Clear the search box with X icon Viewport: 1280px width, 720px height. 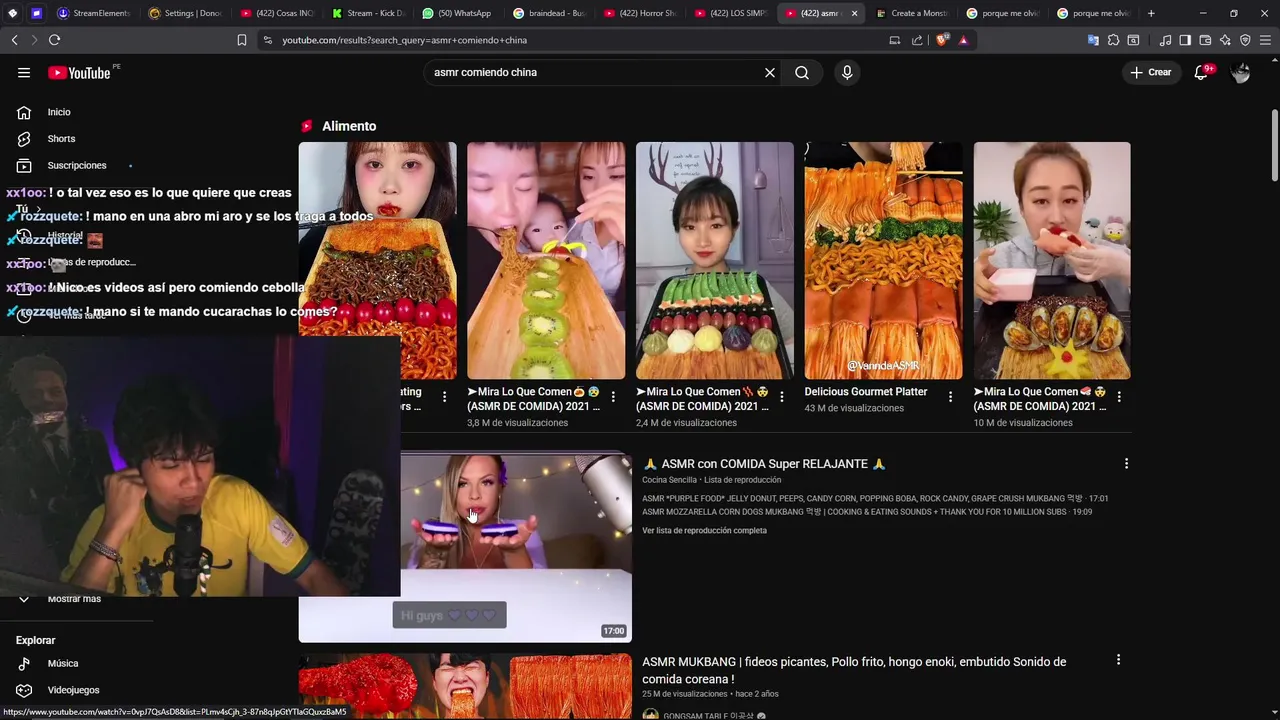770,72
